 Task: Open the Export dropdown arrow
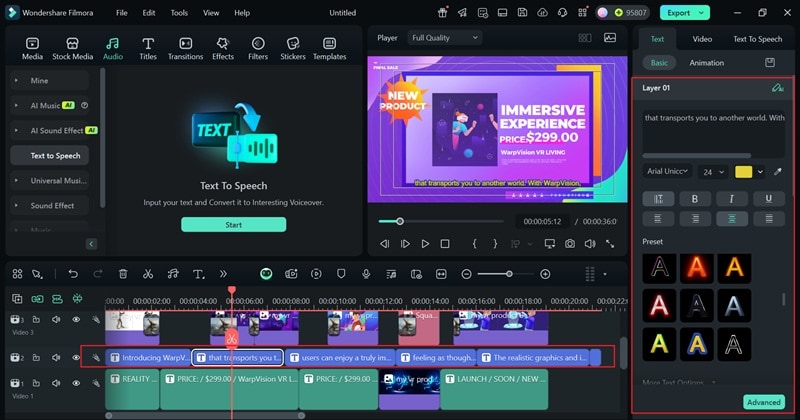pyautogui.click(x=702, y=13)
